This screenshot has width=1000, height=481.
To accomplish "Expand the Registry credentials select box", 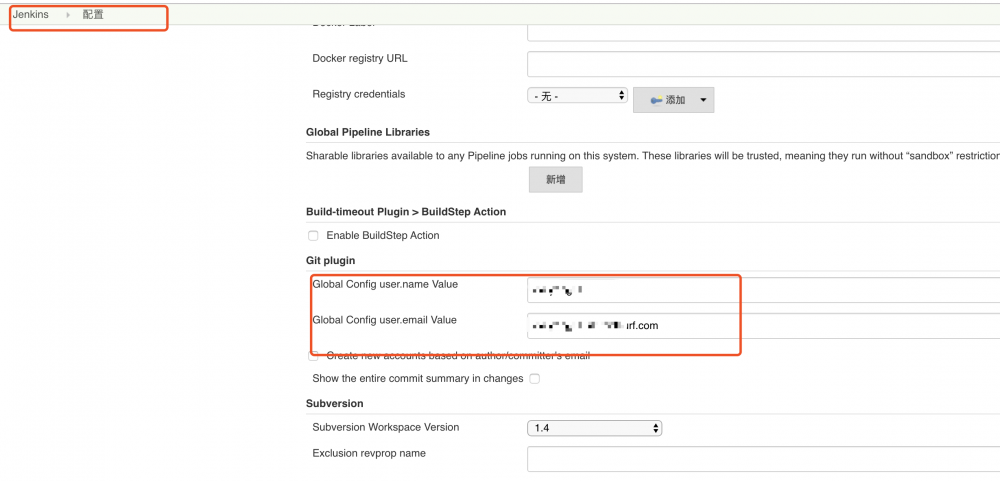I will [x=577, y=96].
